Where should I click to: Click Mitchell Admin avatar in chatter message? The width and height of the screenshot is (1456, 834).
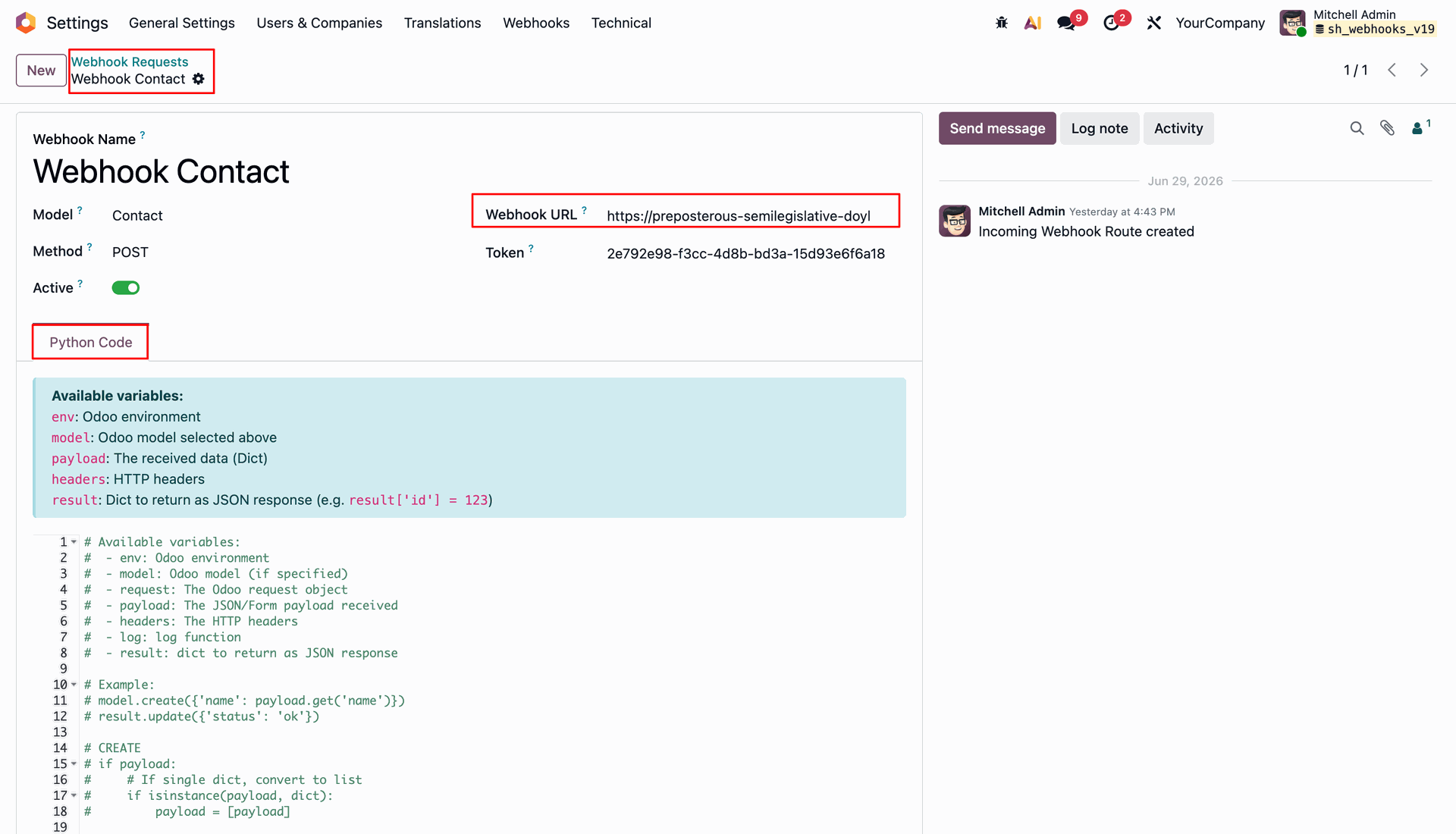pos(955,221)
